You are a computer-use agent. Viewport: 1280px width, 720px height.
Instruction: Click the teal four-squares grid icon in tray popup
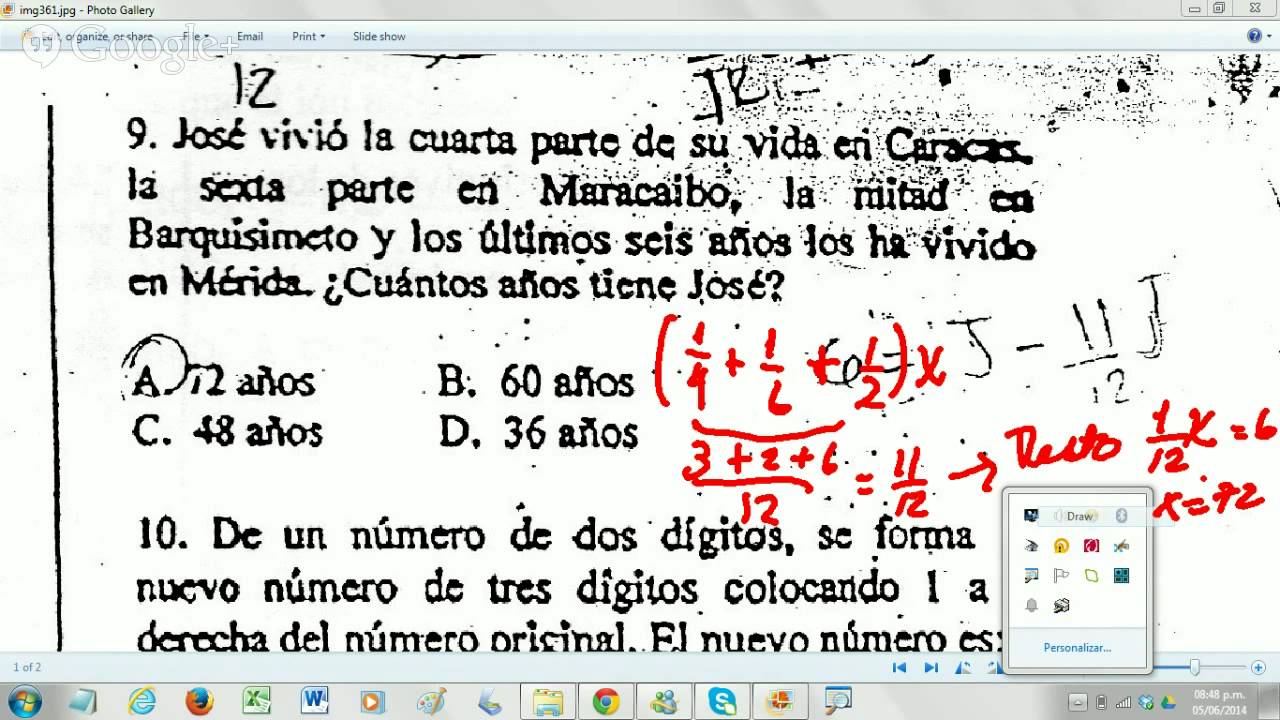(1122, 576)
